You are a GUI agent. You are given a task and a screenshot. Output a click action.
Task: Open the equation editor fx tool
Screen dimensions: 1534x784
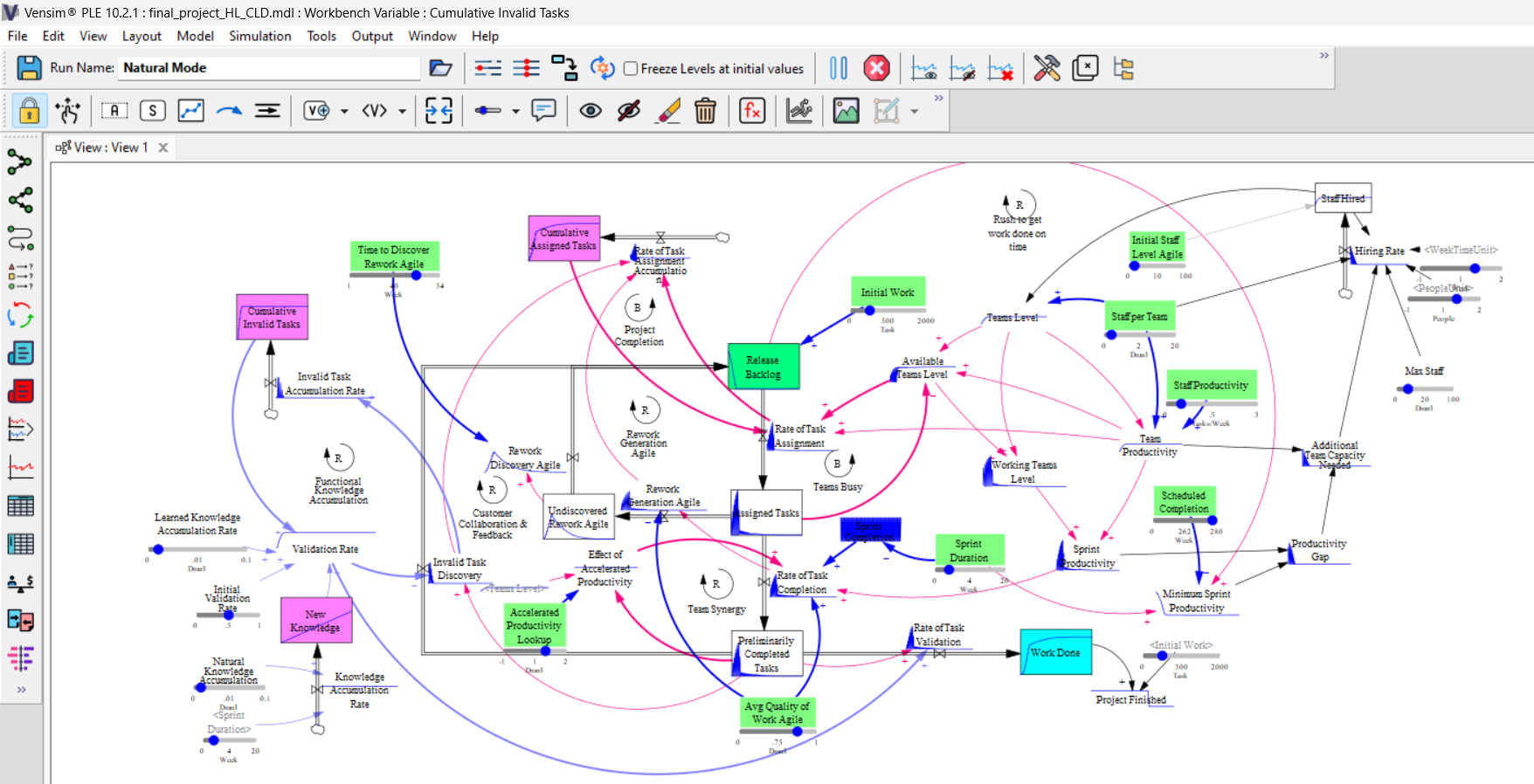751,111
